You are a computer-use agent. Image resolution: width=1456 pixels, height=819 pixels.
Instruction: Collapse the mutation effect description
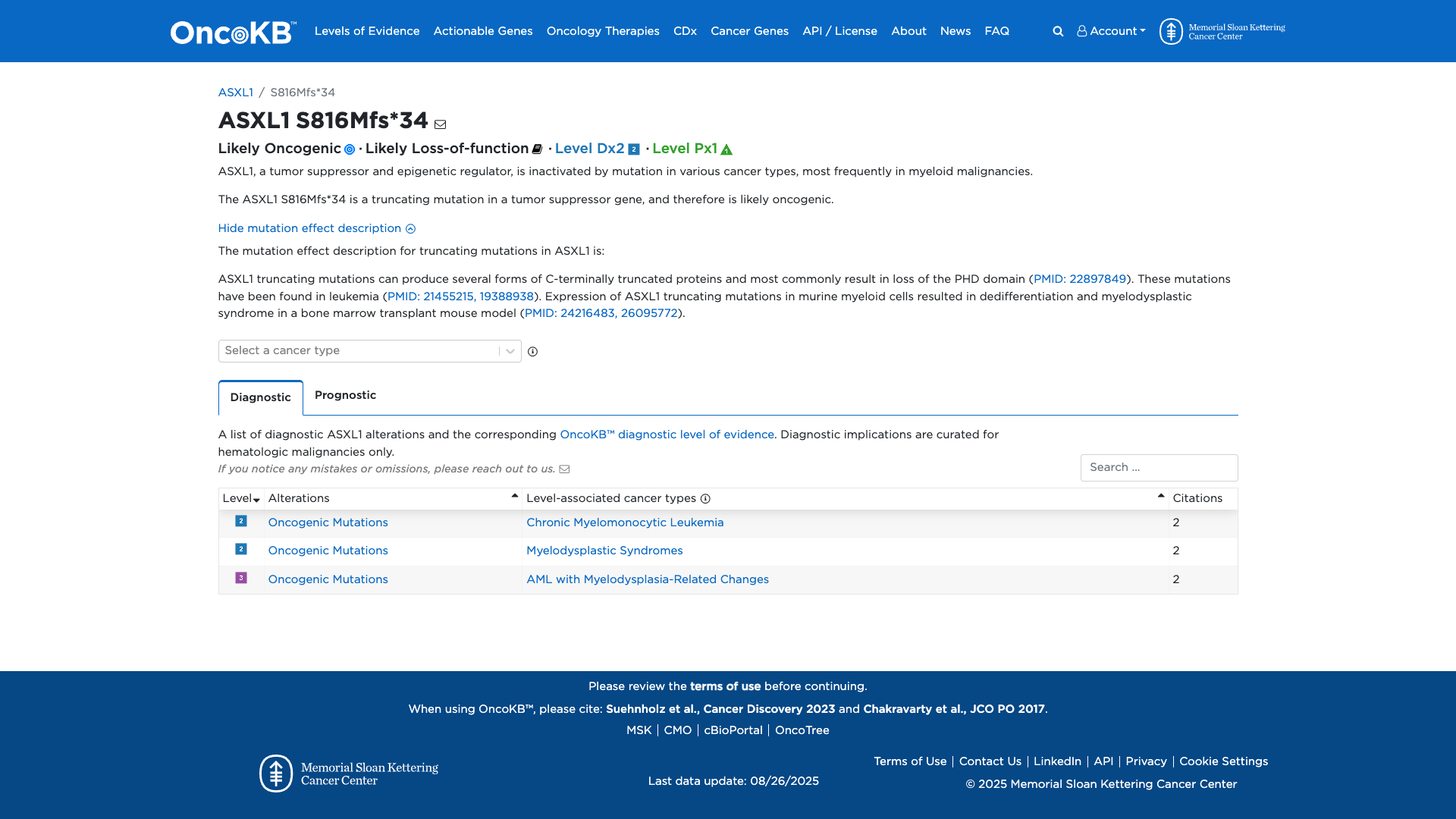coord(316,228)
